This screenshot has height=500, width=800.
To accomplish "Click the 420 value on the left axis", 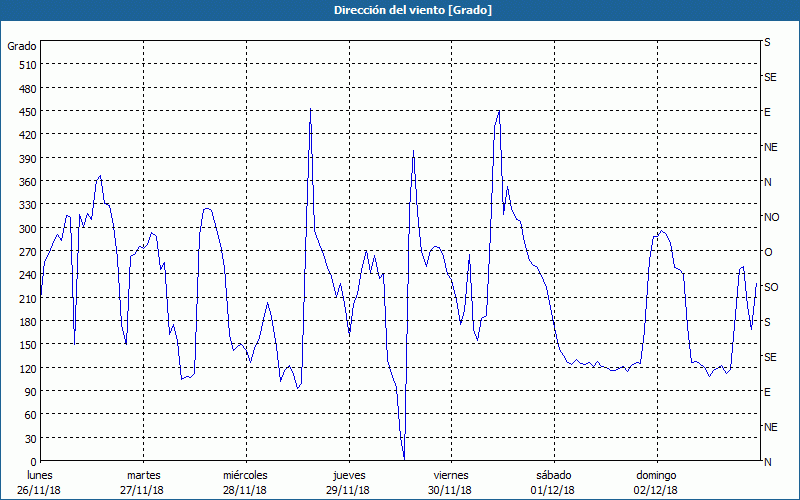I will (x=28, y=135).
